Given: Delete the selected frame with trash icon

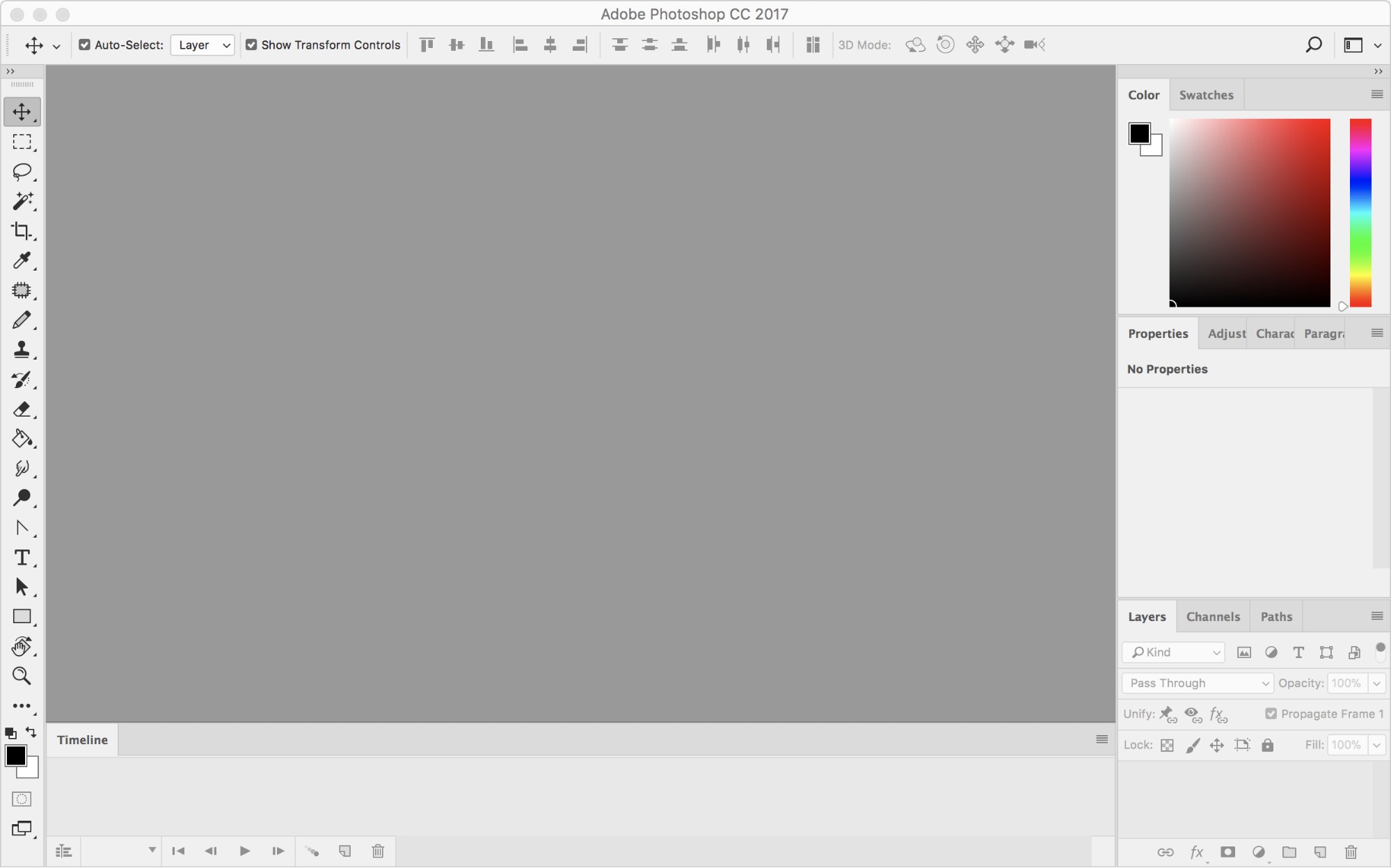Looking at the screenshot, I should coord(378,850).
